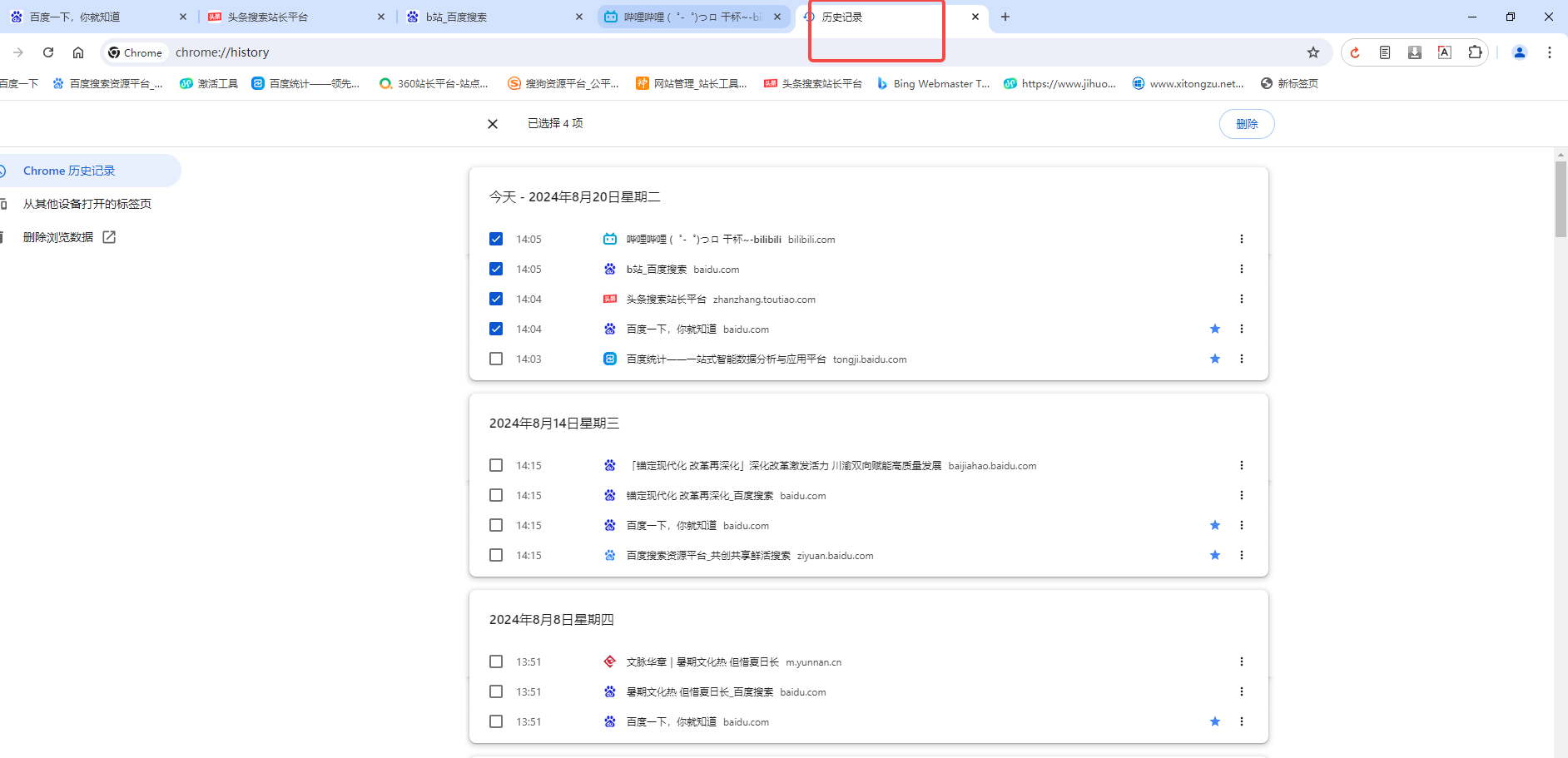1568x758 pixels.
Task: Click the star on 13:51 百度一下 row
Action: pyautogui.click(x=1215, y=721)
